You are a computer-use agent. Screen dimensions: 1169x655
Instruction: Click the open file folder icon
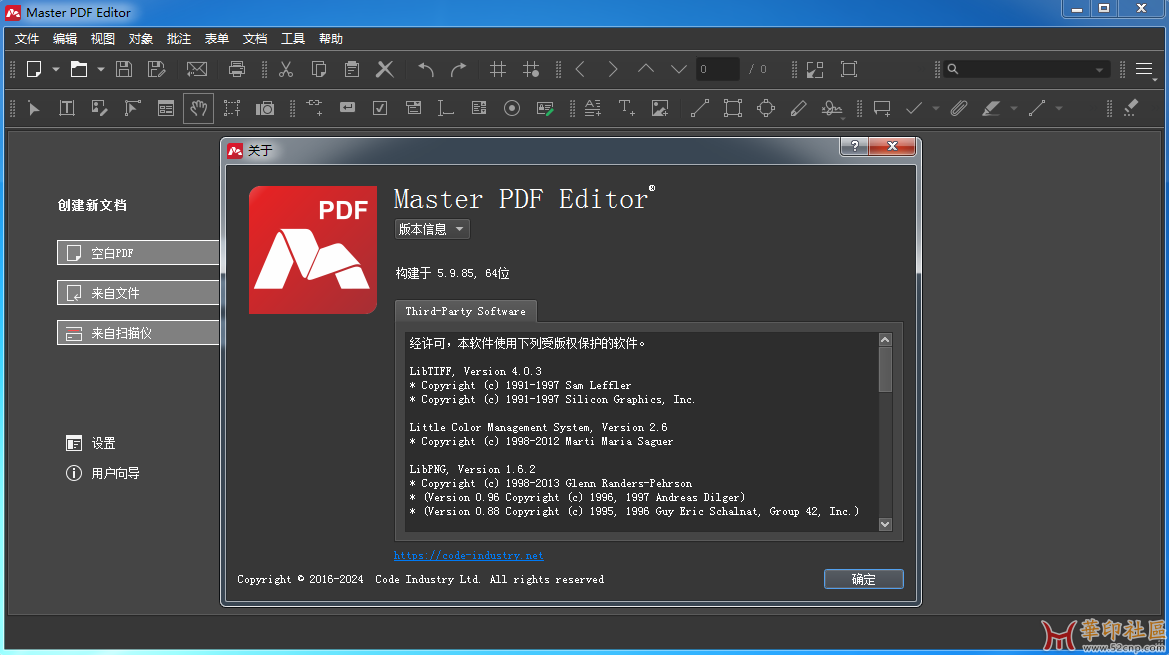point(78,69)
